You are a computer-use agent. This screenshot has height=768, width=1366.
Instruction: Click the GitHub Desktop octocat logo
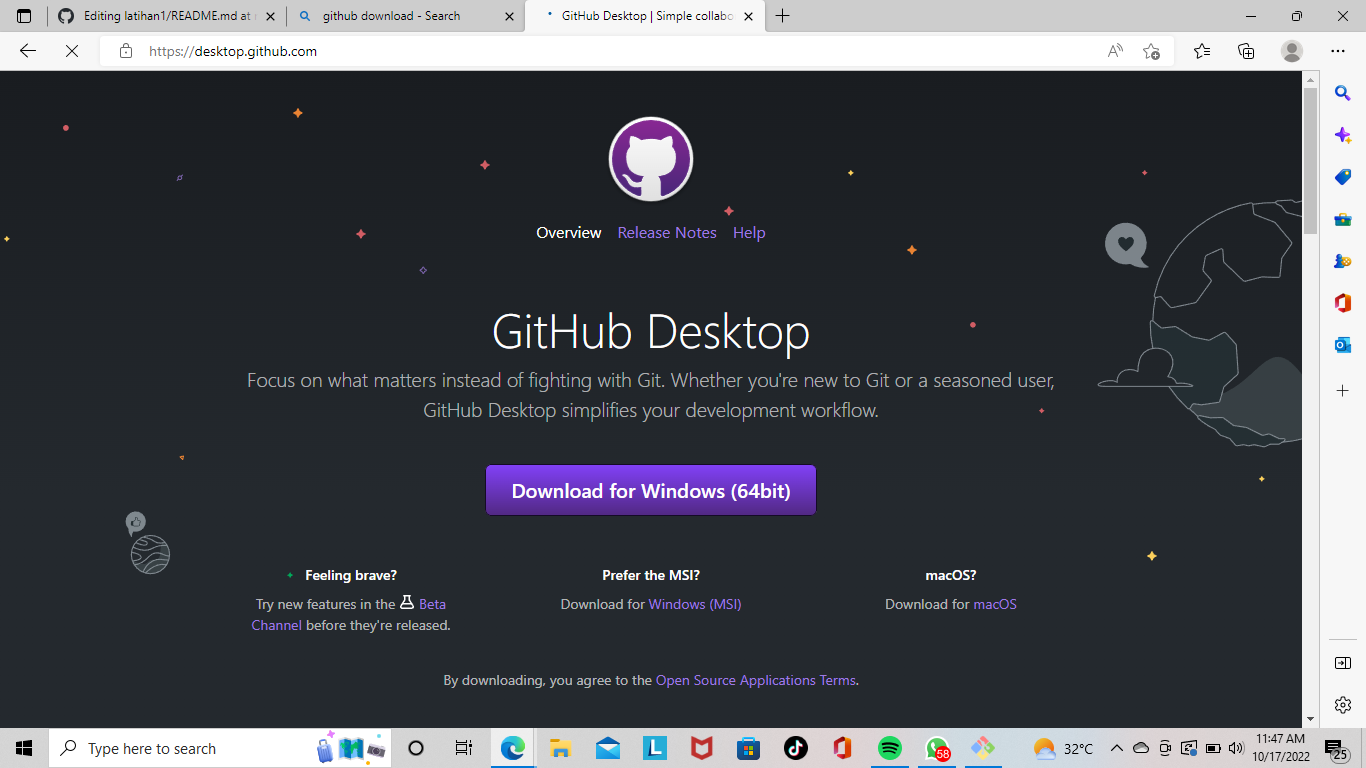coord(650,159)
